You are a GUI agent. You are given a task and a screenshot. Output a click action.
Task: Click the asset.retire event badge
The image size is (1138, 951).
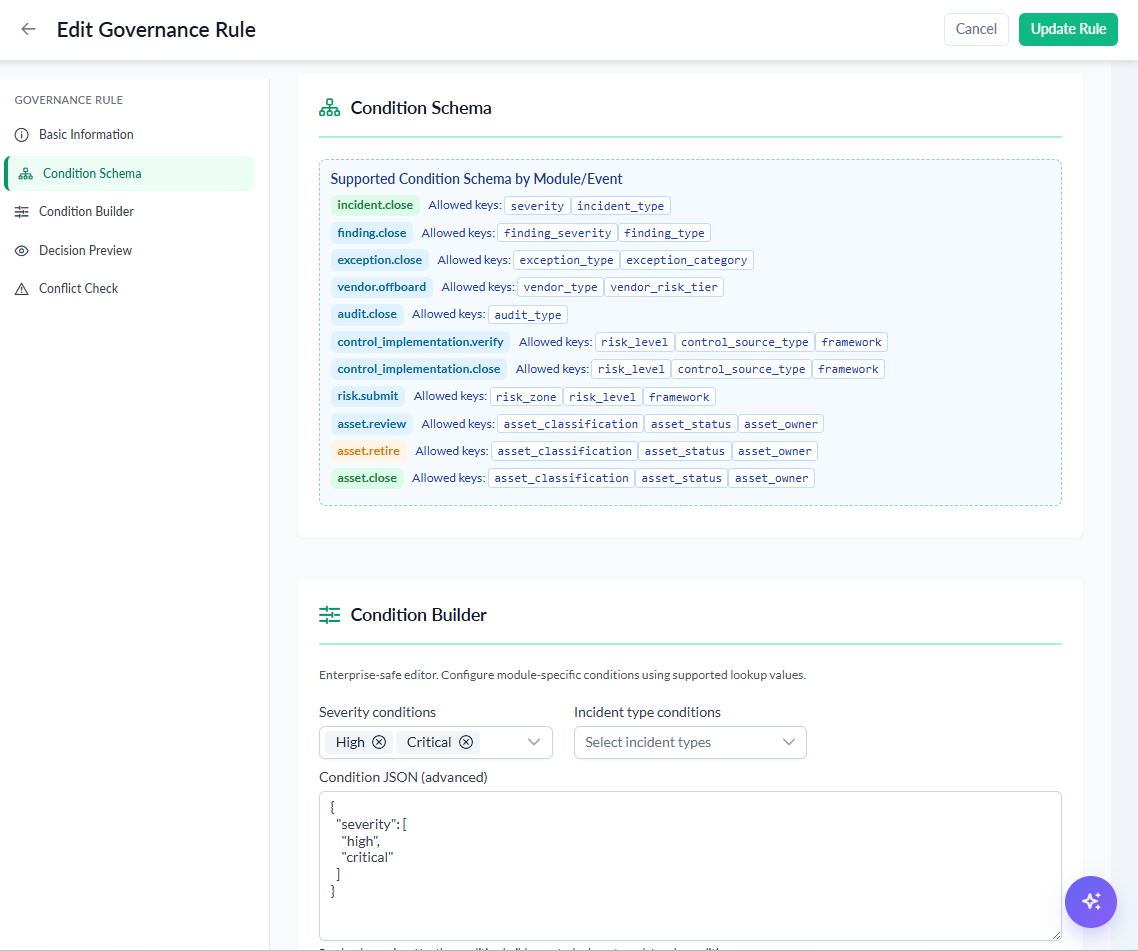click(x=368, y=451)
